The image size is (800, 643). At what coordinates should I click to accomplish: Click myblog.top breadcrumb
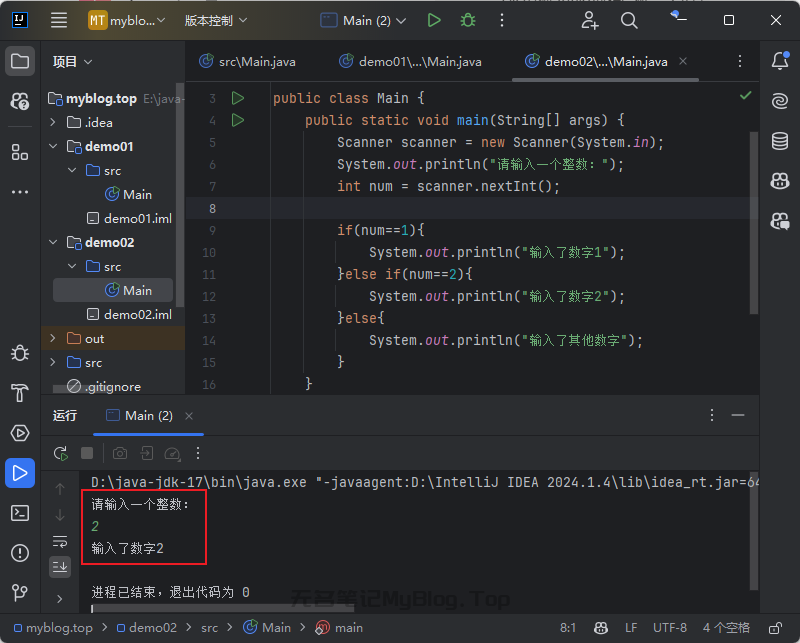coord(53,628)
